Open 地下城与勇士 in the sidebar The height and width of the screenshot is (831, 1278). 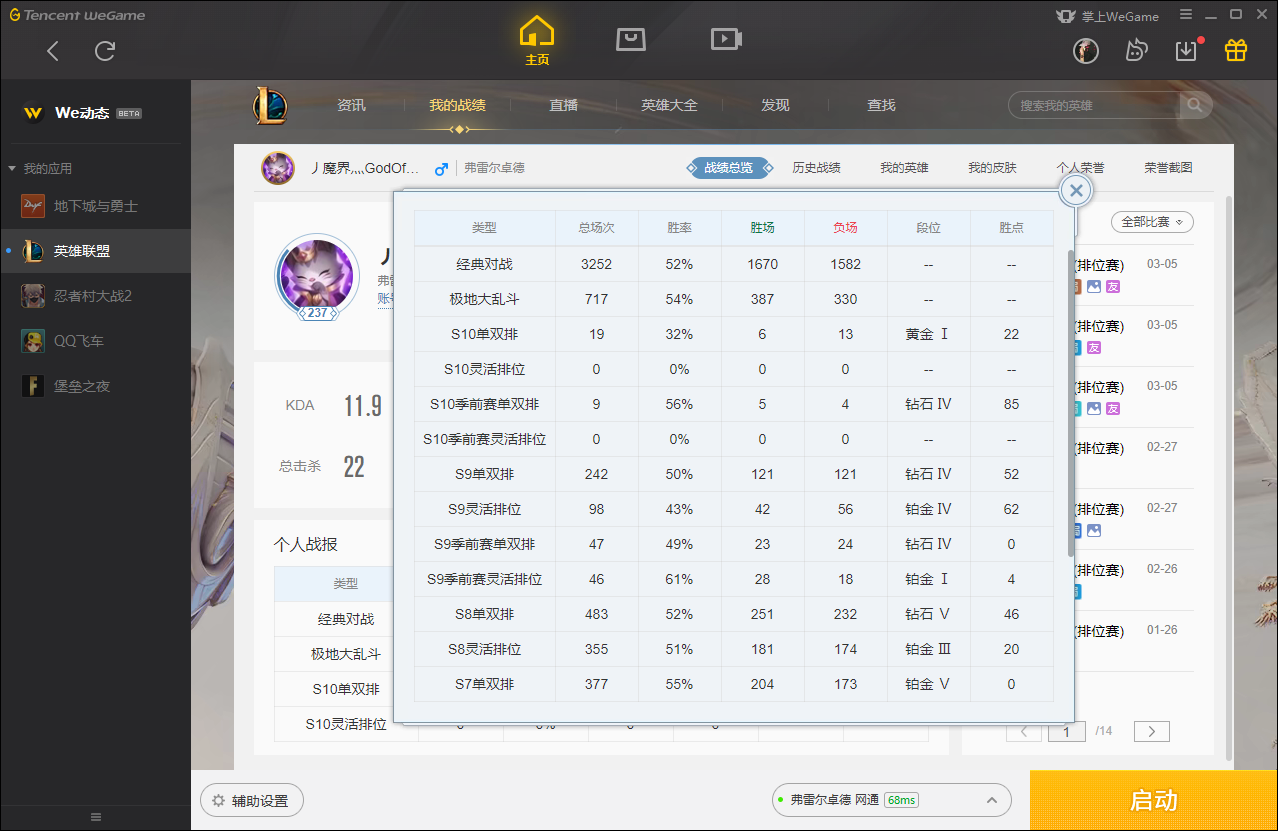tap(95, 206)
